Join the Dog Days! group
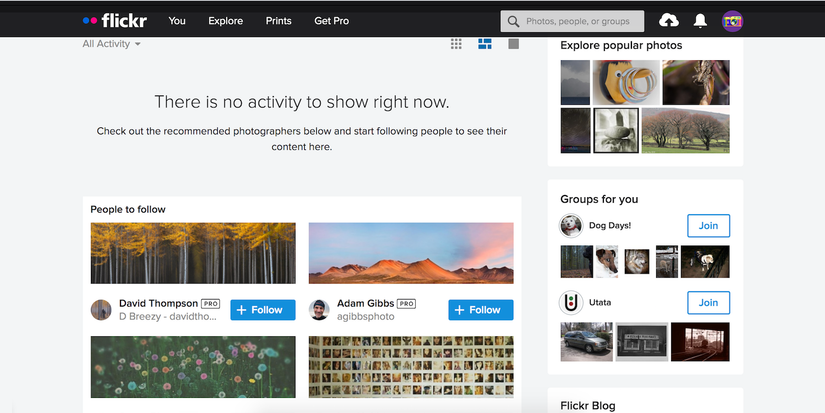 [708, 226]
